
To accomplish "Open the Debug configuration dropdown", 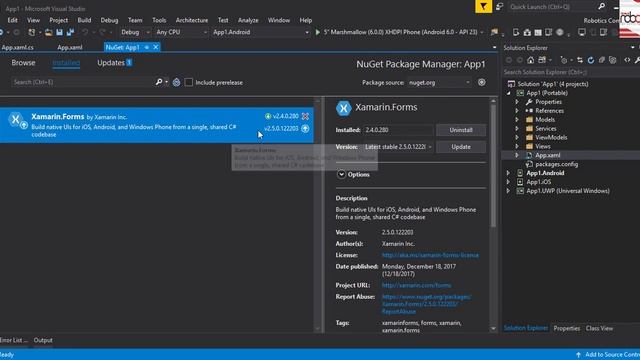I will 136,32.
